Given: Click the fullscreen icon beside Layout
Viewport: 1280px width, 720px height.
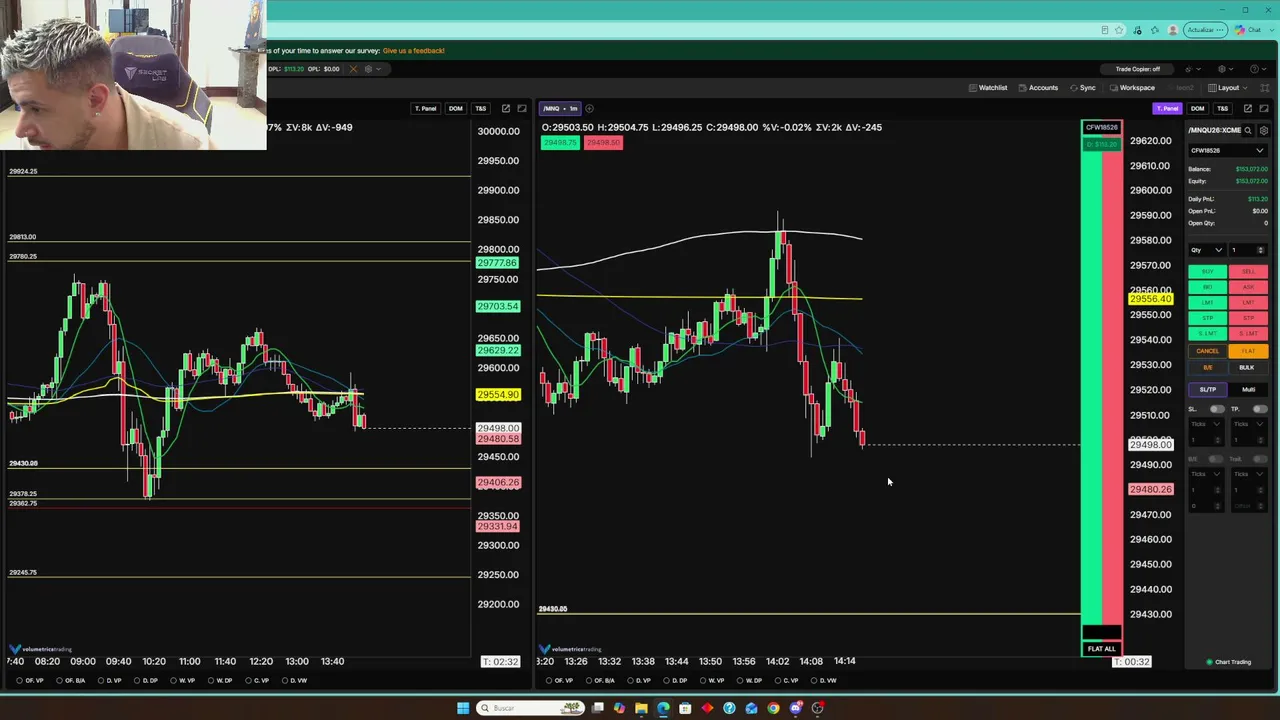Looking at the screenshot, I should tap(1264, 88).
